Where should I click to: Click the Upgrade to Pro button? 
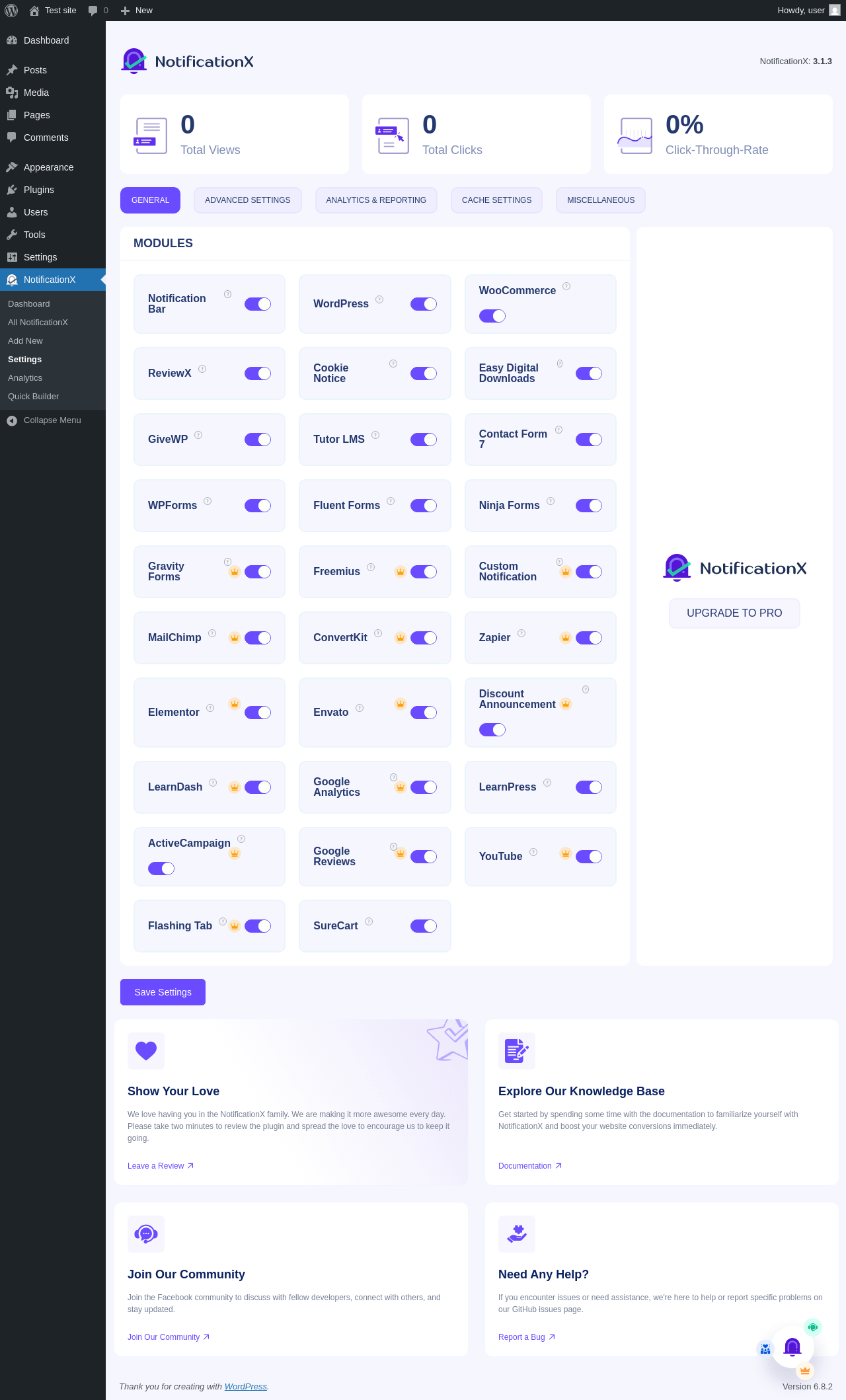[734, 613]
